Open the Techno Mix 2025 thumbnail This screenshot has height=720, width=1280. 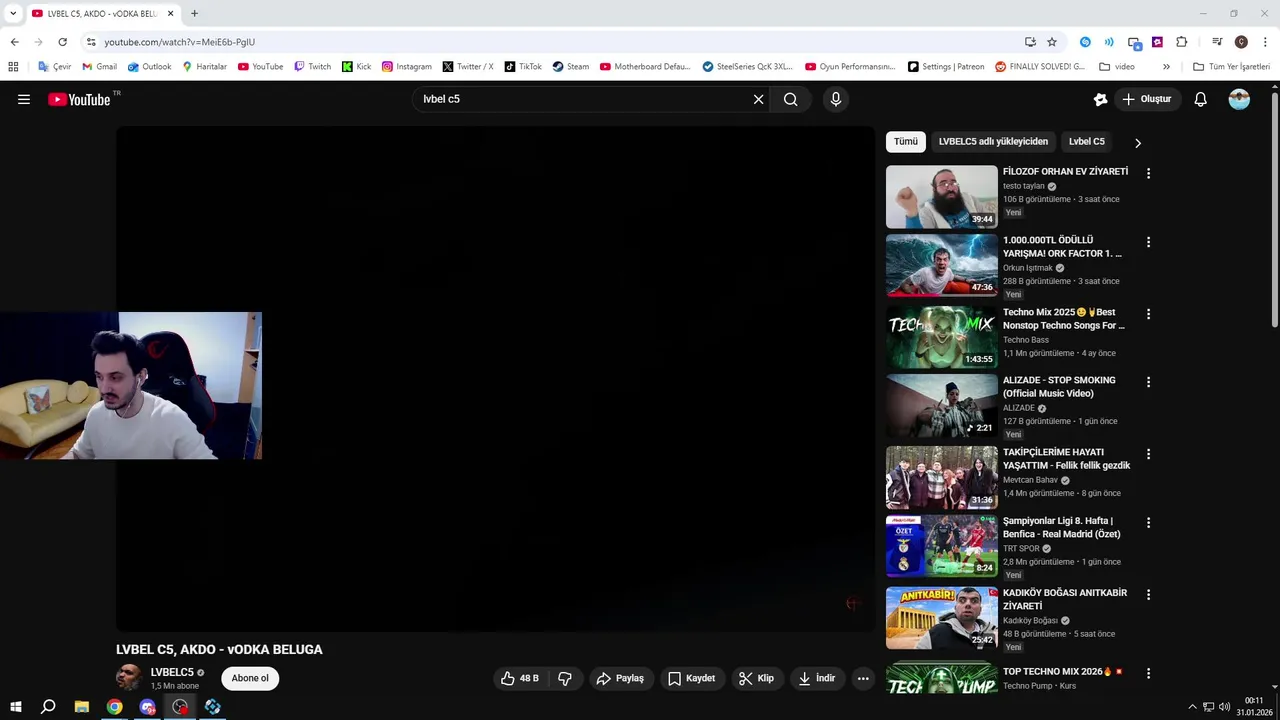tap(942, 338)
